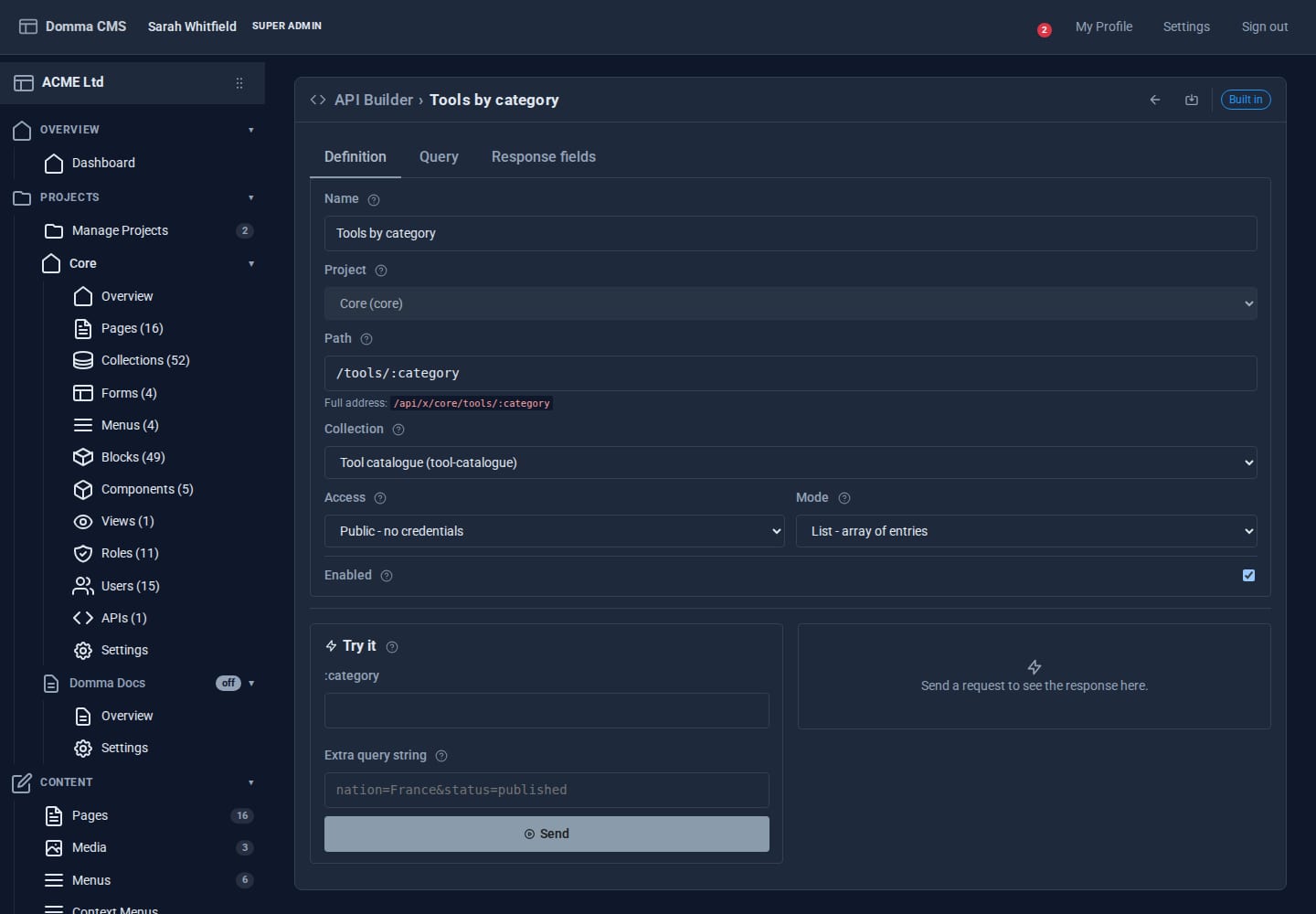Click the Domma CMS logo icon
Image resolution: width=1316 pixels, height=914 pixels.
pos(28,27)
